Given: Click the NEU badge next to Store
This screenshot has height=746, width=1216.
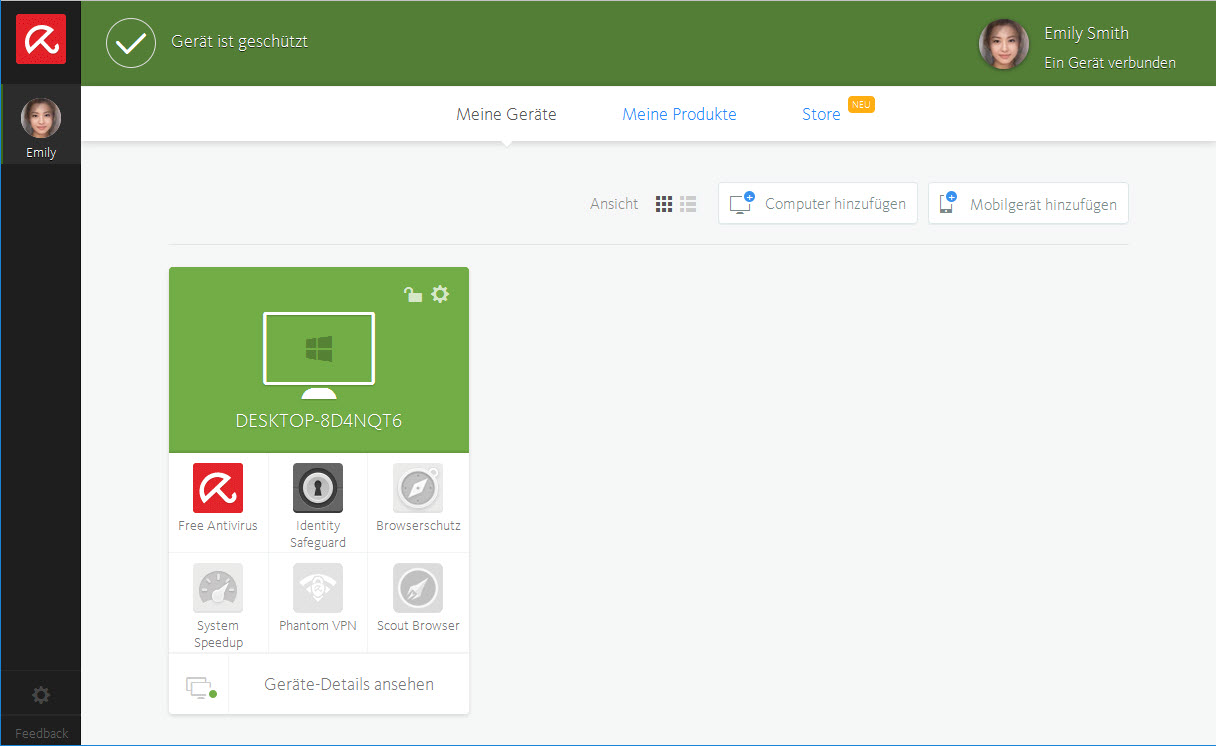Looking at the screenshot, I should [861, 104].
